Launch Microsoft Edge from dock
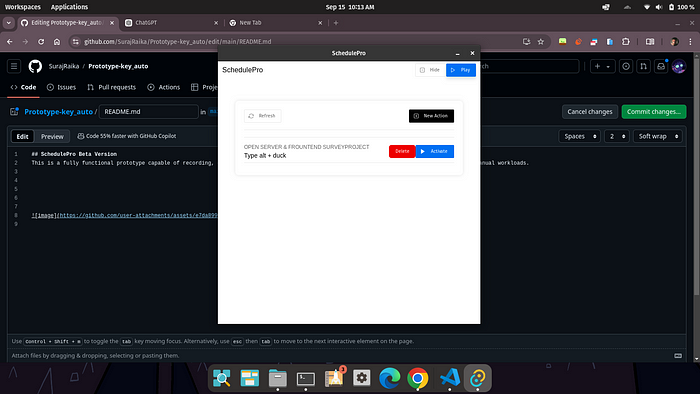The height and width of the screenshot is (394, 700). click(x=390, y=378)
